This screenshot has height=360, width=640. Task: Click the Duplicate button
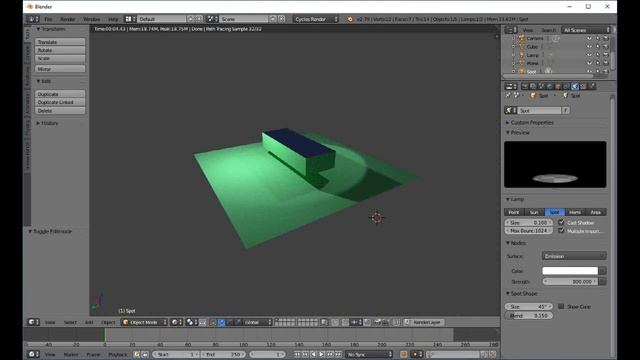tap(60, 94)
